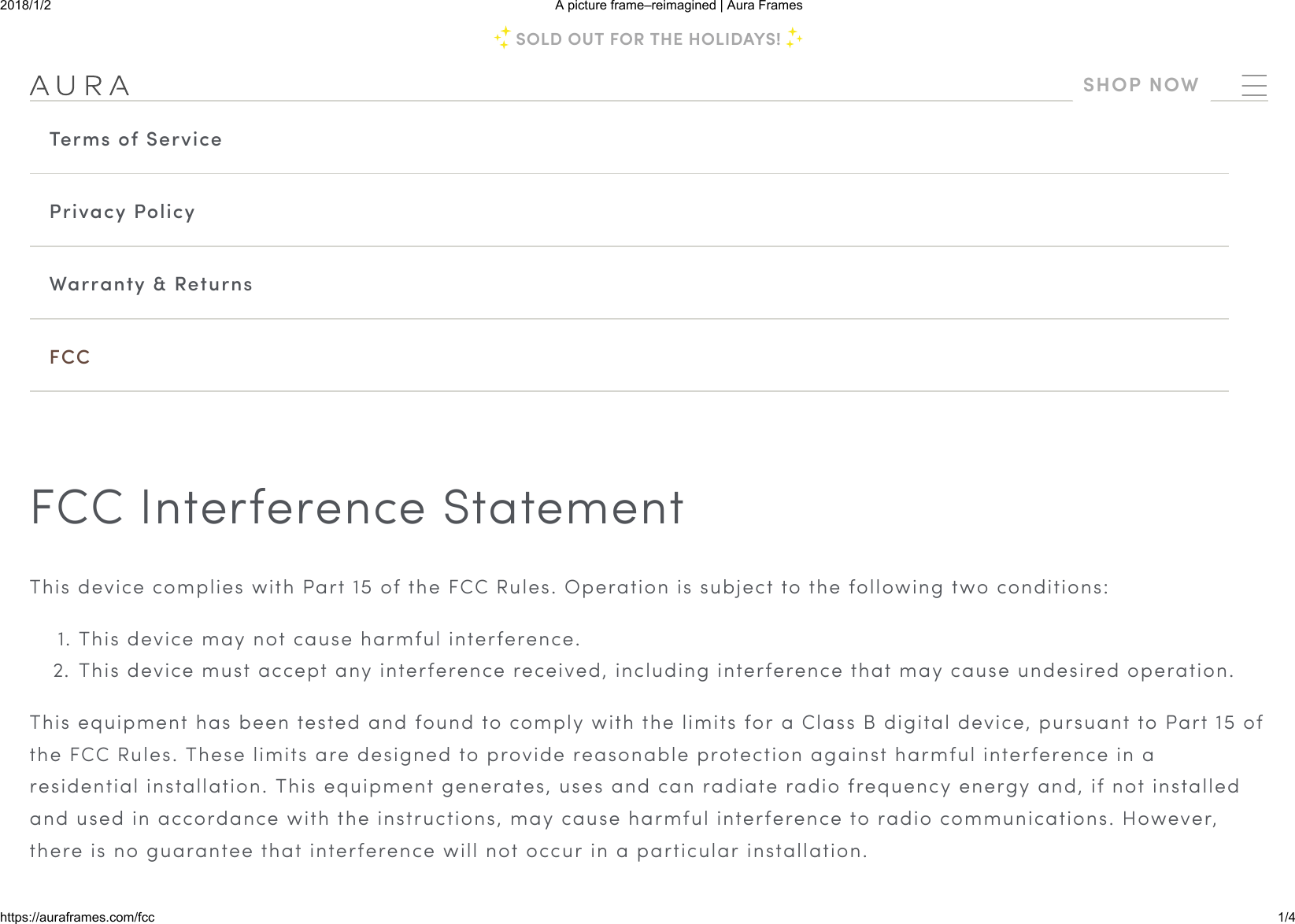Click the sparkle icon left of SOLD OUT
The image size is (1295, 924).
pyautogui.click(x=502, y=38)
